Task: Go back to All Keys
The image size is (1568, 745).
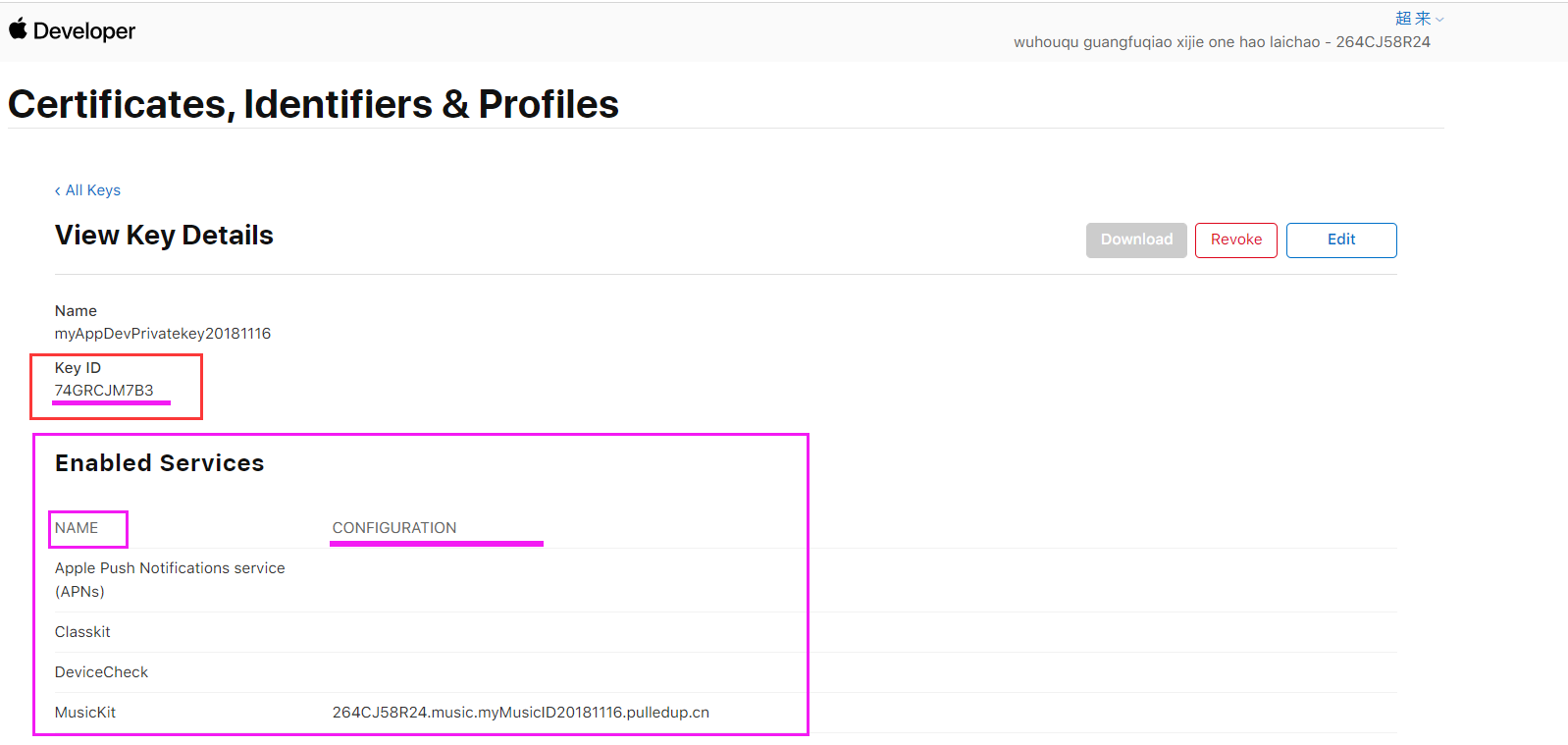Action: (x=87, y=190)
